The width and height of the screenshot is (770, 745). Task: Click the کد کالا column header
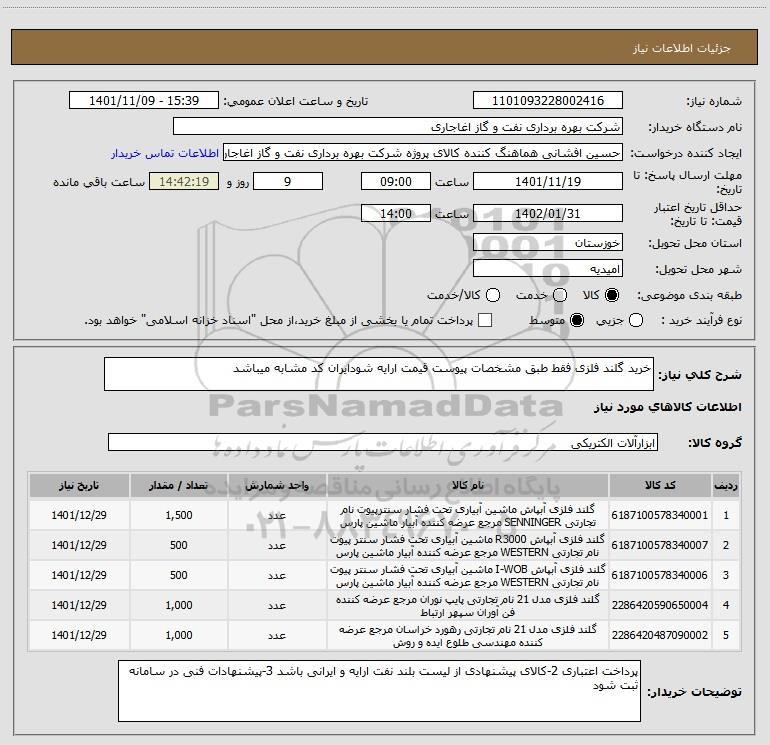pos(660,485)
